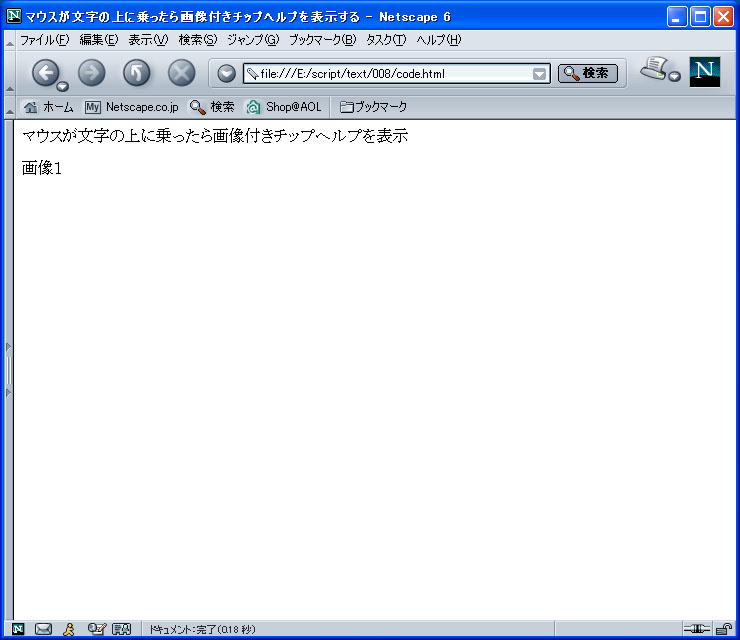Open the ファイル(F) menu
Image resolution: width=740 pixels, height=640 pixels.
pos(44,40)
